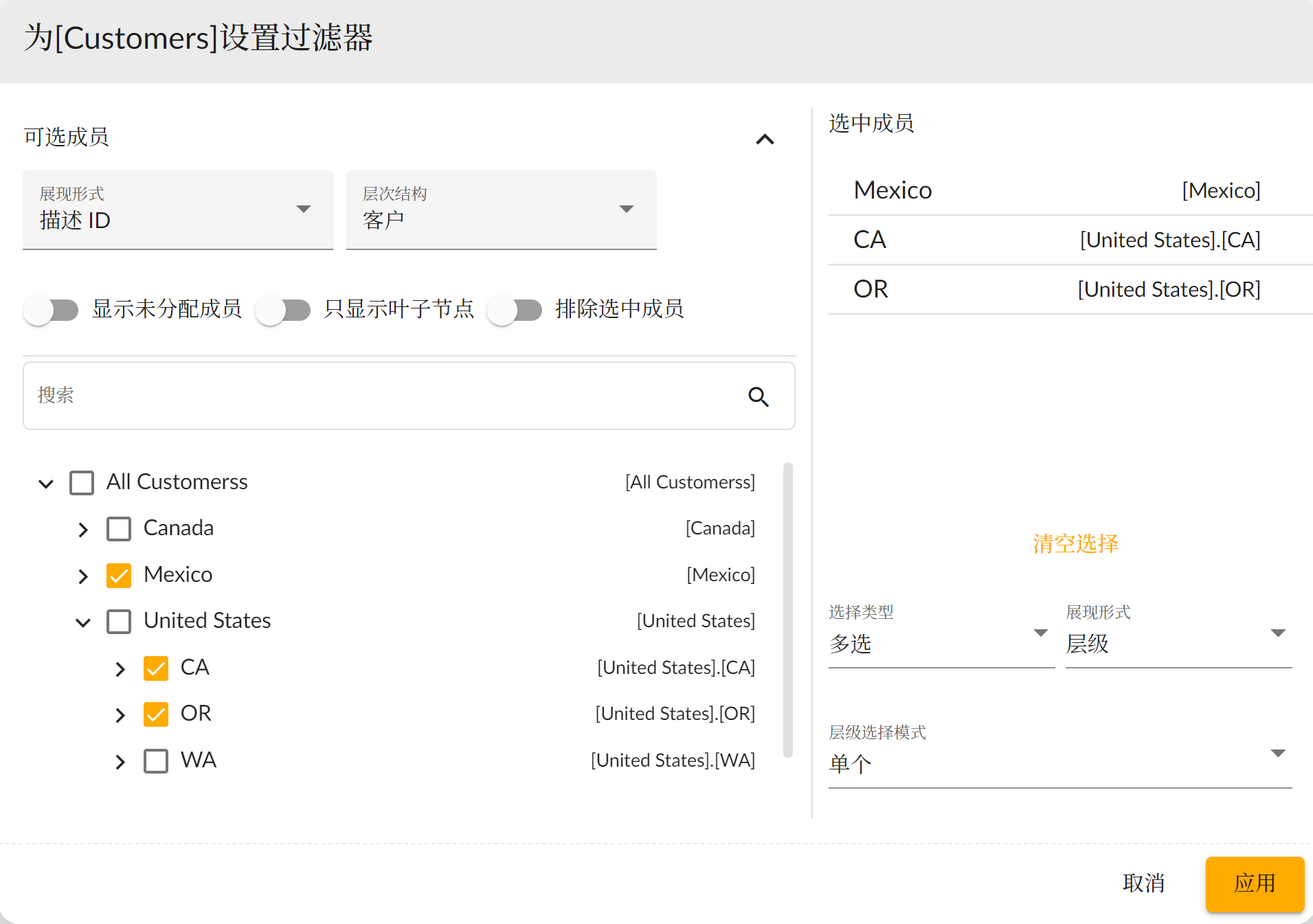Image resolution: width=1313 pixels, height=924 pixels.
Task: Click the 'WA' tree label
Action: (198, 760)
